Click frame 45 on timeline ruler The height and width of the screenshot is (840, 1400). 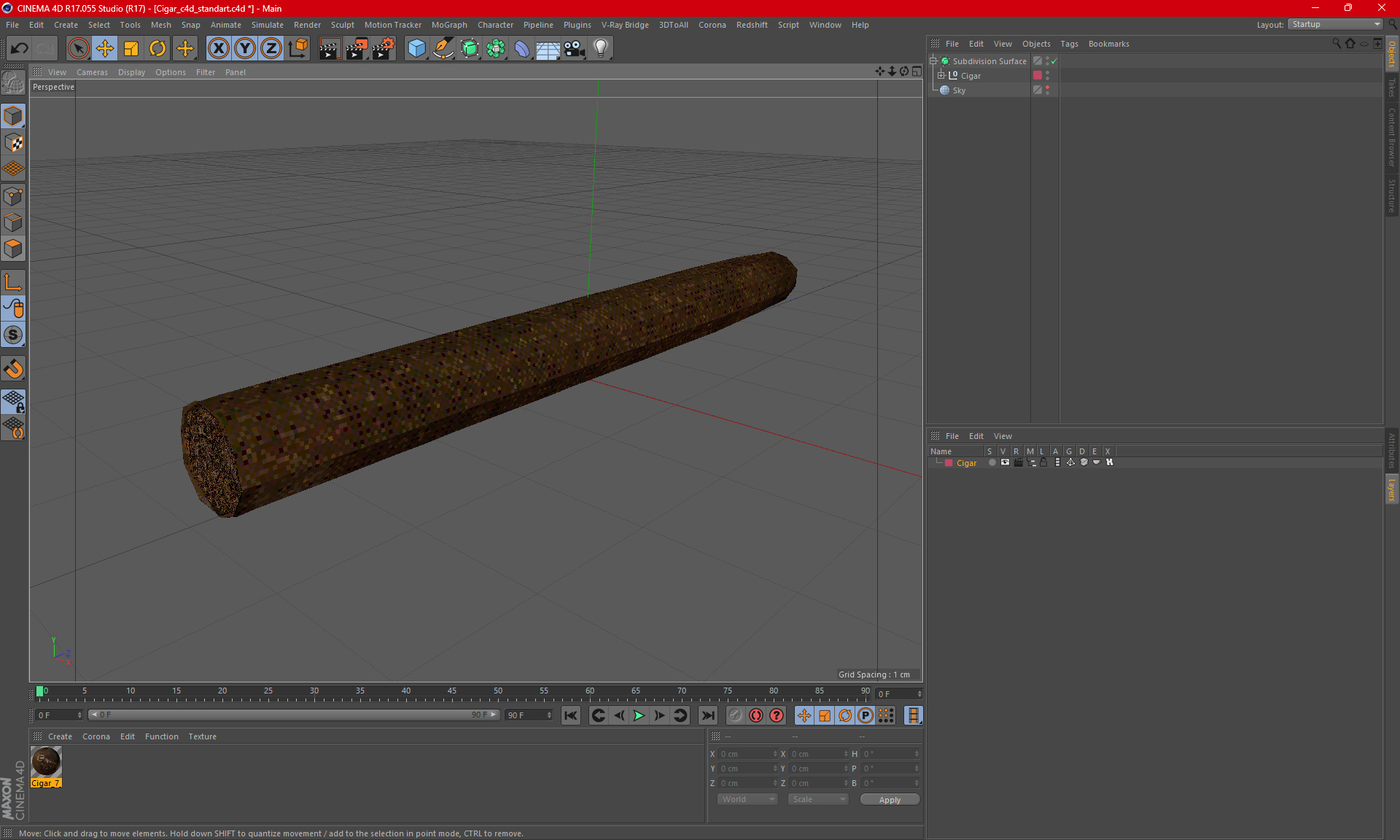click(452, 691)
